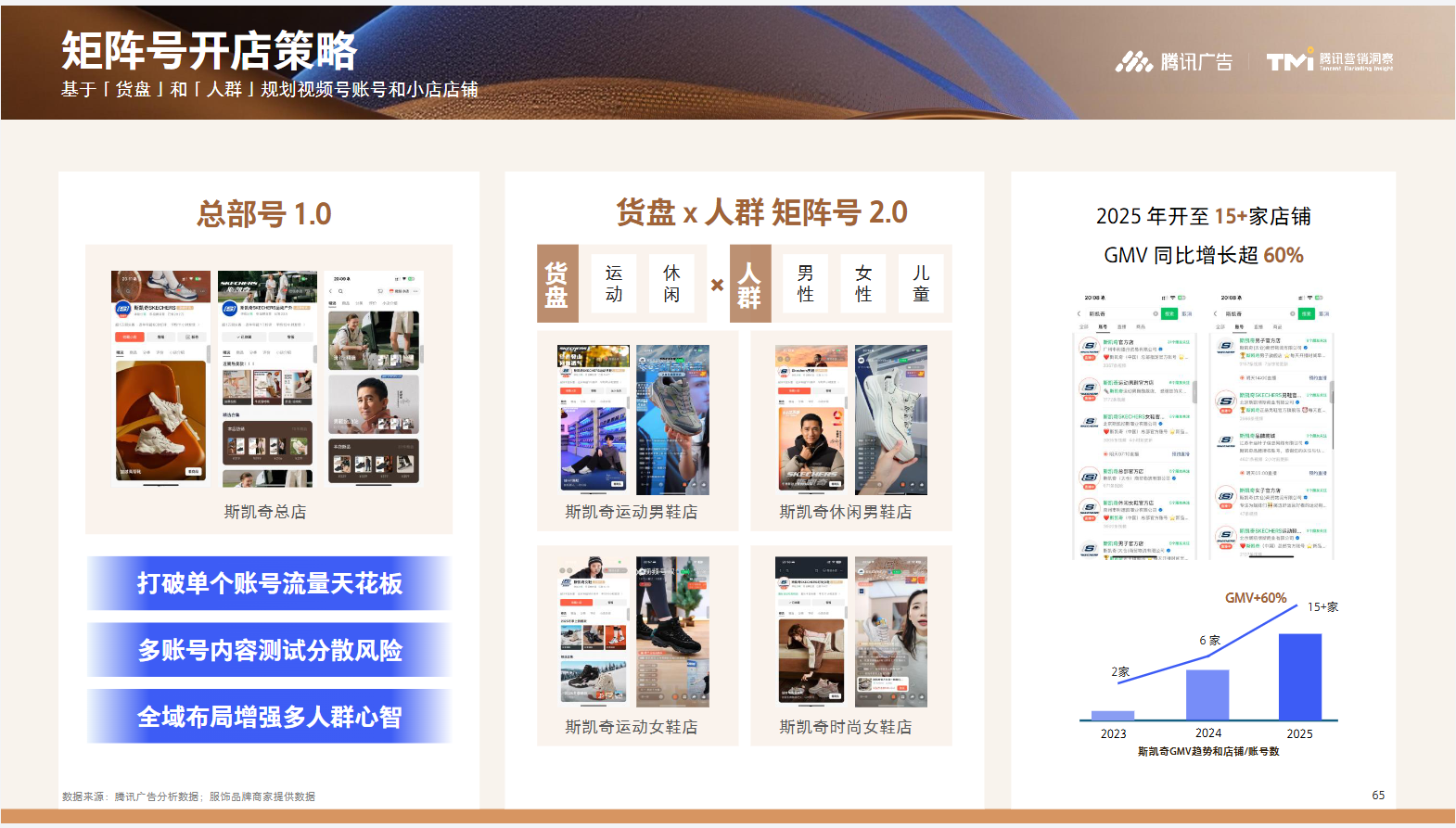Choose the 男性 audience tile
This screenshot has width=1456, height=828.
(x=805, y=284)
